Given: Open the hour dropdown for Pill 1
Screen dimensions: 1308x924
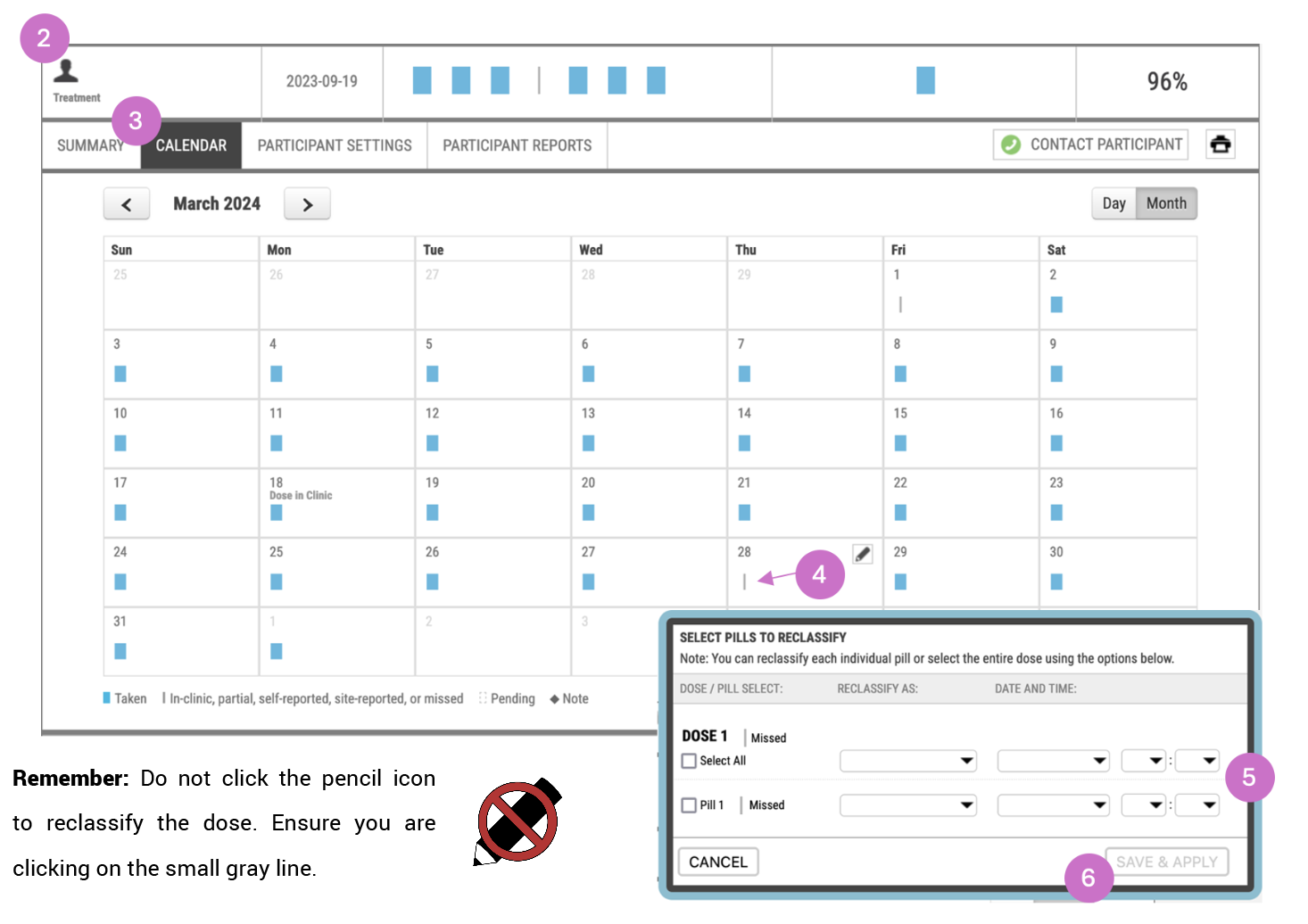Looking at the screenshot, I should point(1144,805).
